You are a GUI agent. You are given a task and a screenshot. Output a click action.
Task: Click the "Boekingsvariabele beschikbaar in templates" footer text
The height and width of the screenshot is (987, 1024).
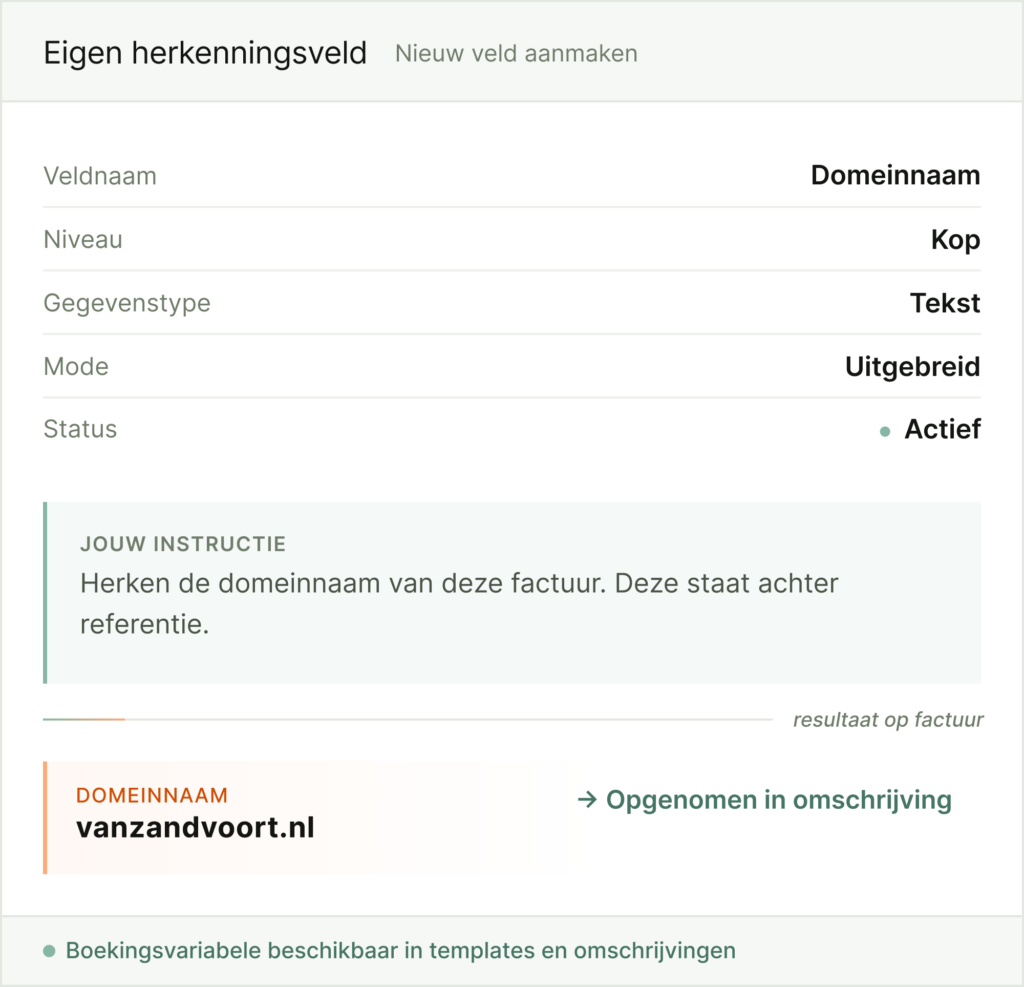400,951
